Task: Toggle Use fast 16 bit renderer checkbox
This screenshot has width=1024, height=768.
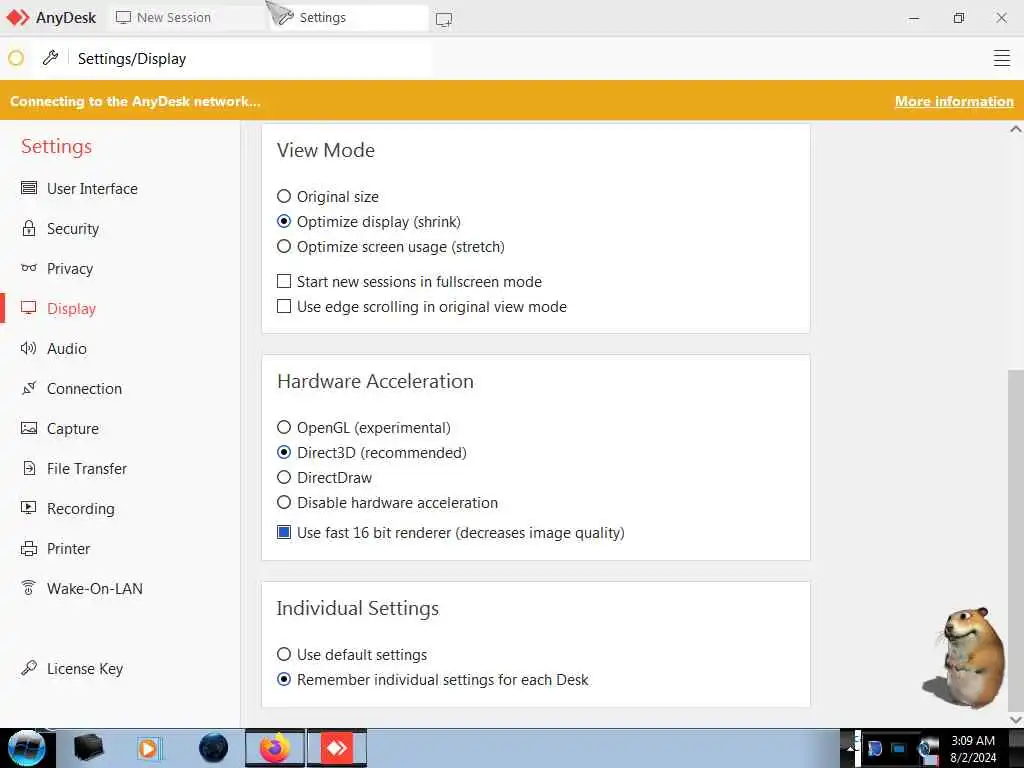Action: pyautogui.click(x=283, y=532)
